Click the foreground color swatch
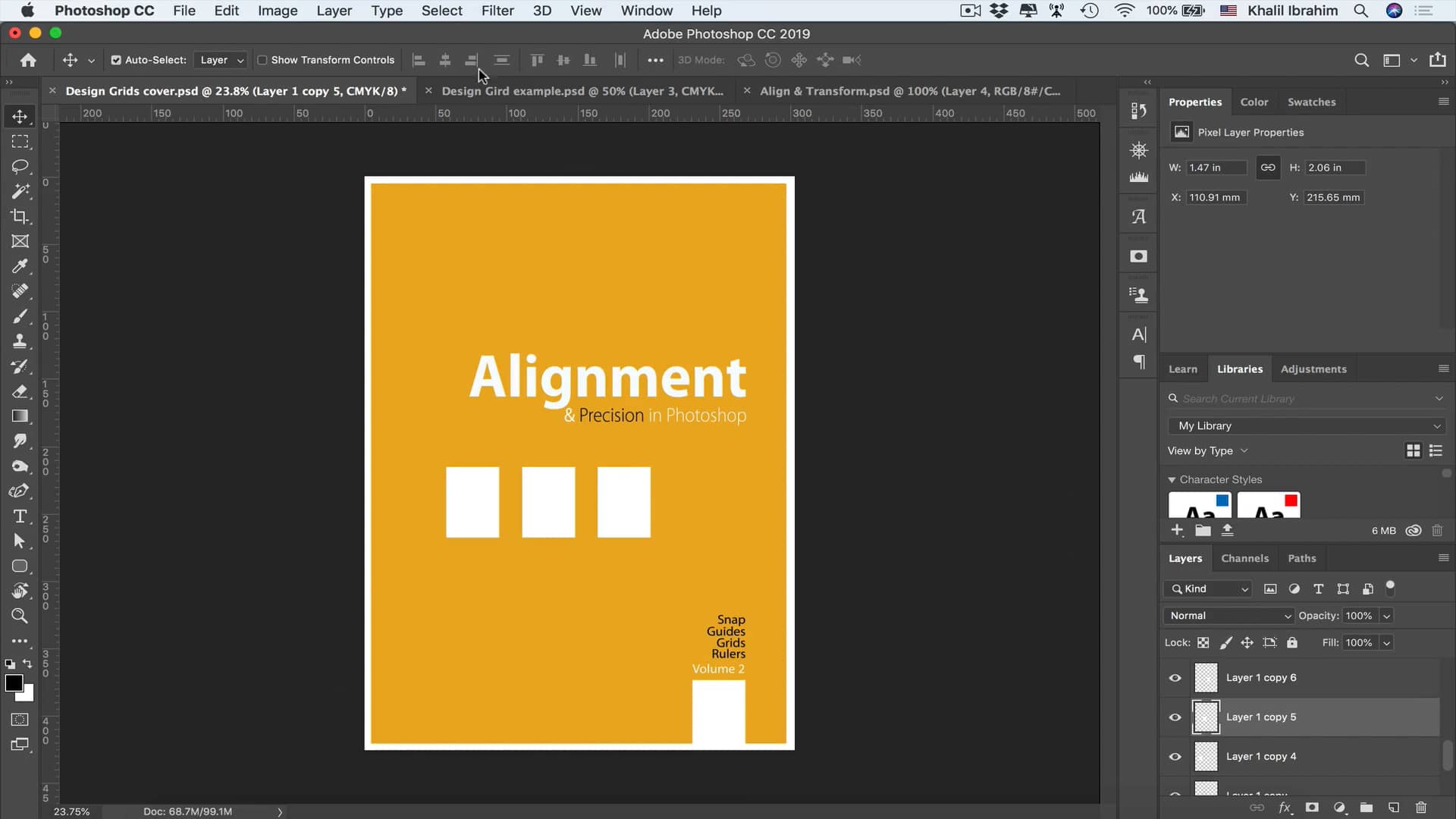The height and width of the screenshot is (819, 1456). click(x=15, y=684)
